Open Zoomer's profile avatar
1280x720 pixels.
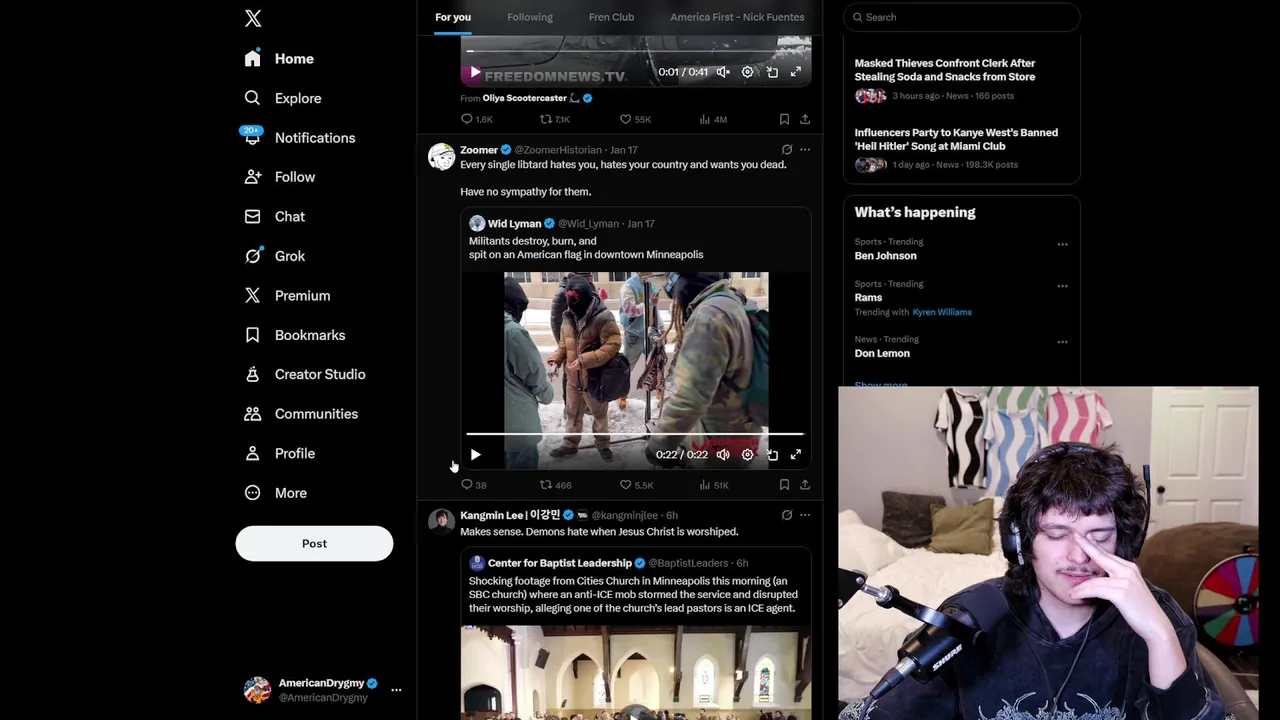[441, 157]
